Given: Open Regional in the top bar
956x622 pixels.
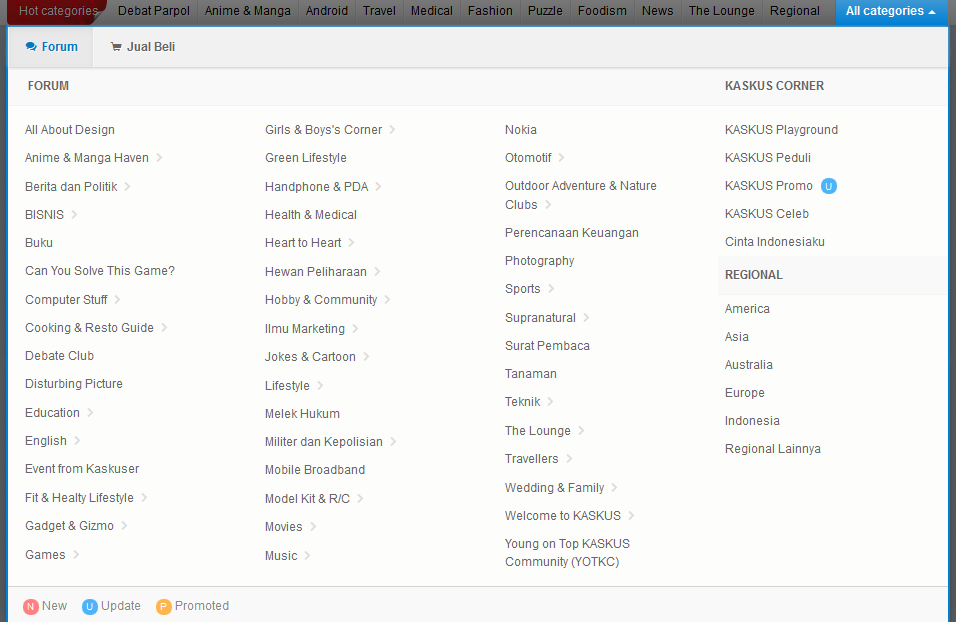Looking at the screenshot, I should tap(794, 11).
